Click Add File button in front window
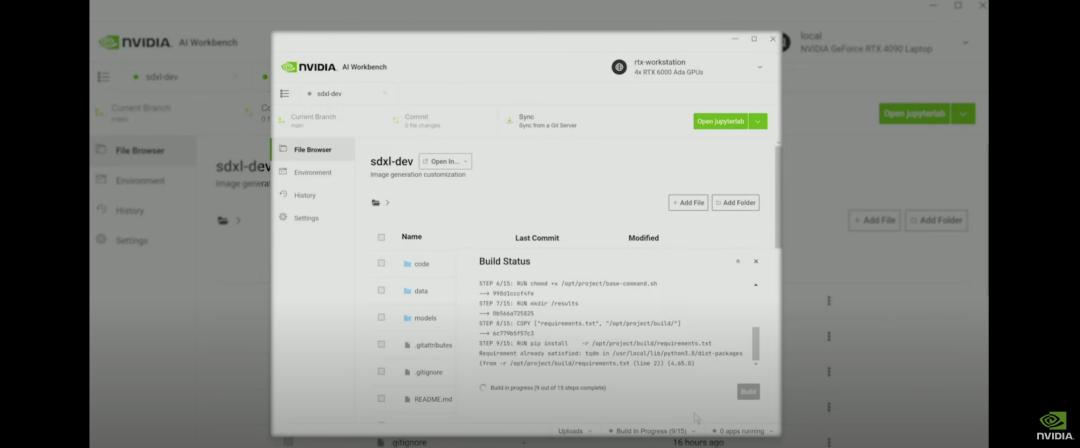This screenshot has height=448, width=1080. click(x=688, y=203)
